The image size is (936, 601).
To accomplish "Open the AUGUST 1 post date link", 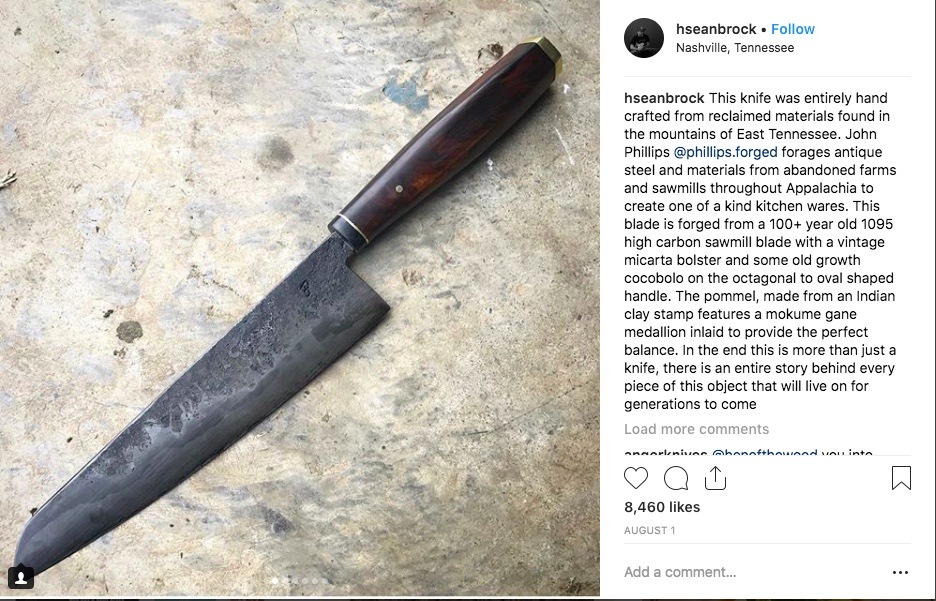I will pyautogui.click(x=649, y=530).
